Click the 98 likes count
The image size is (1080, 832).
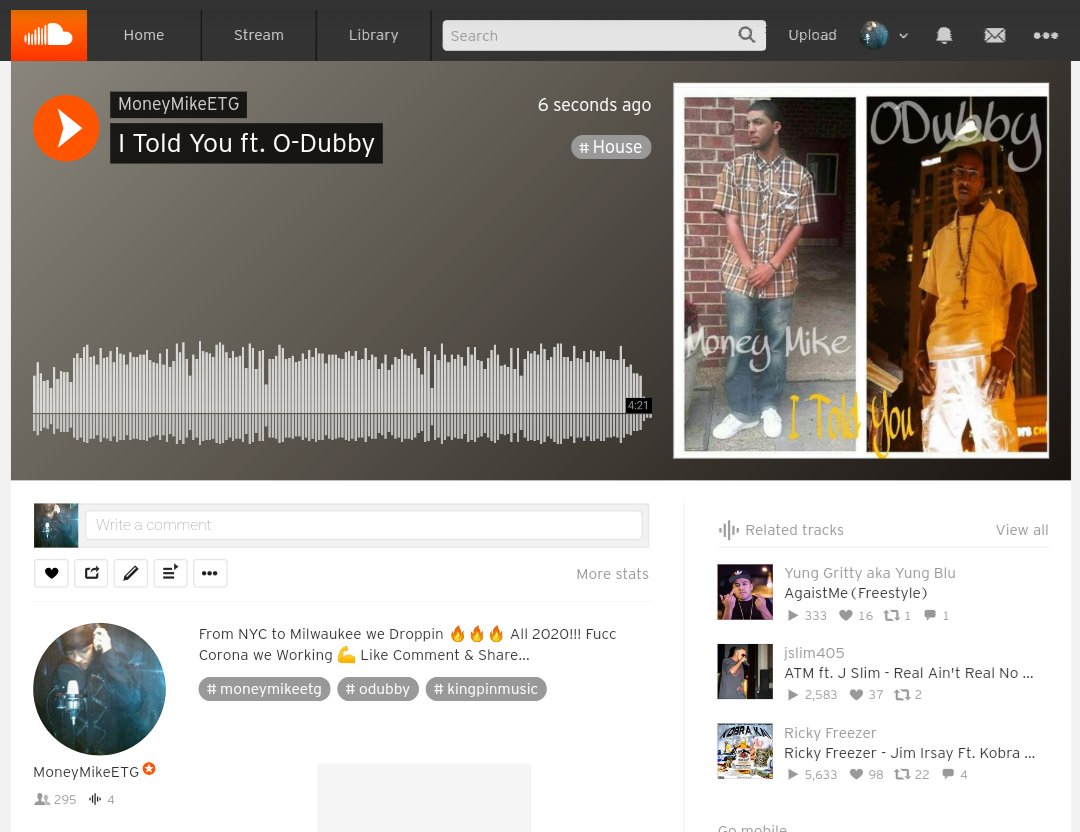[866, 775]
